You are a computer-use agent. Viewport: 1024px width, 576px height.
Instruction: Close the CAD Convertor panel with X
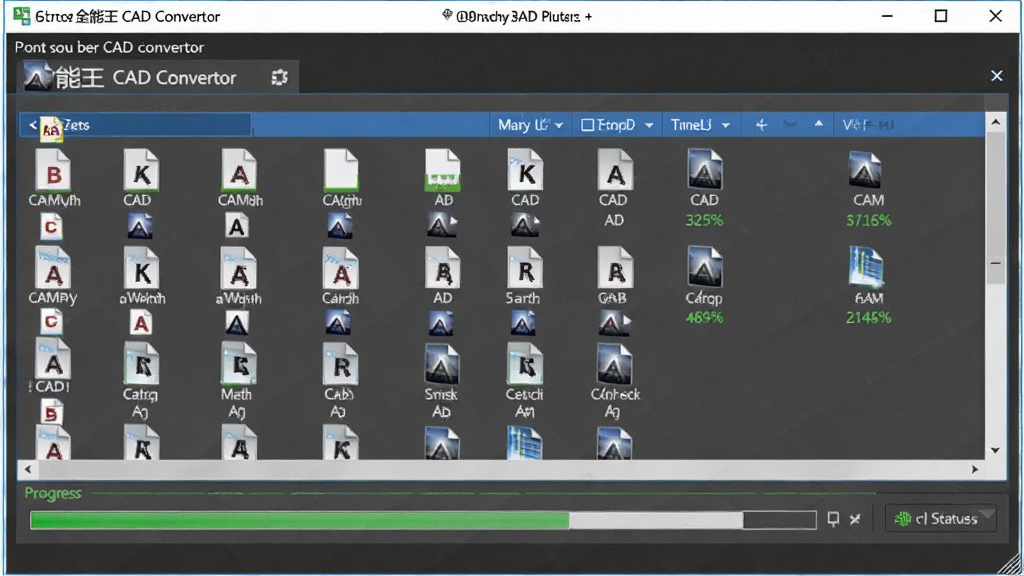click(997, 76)
